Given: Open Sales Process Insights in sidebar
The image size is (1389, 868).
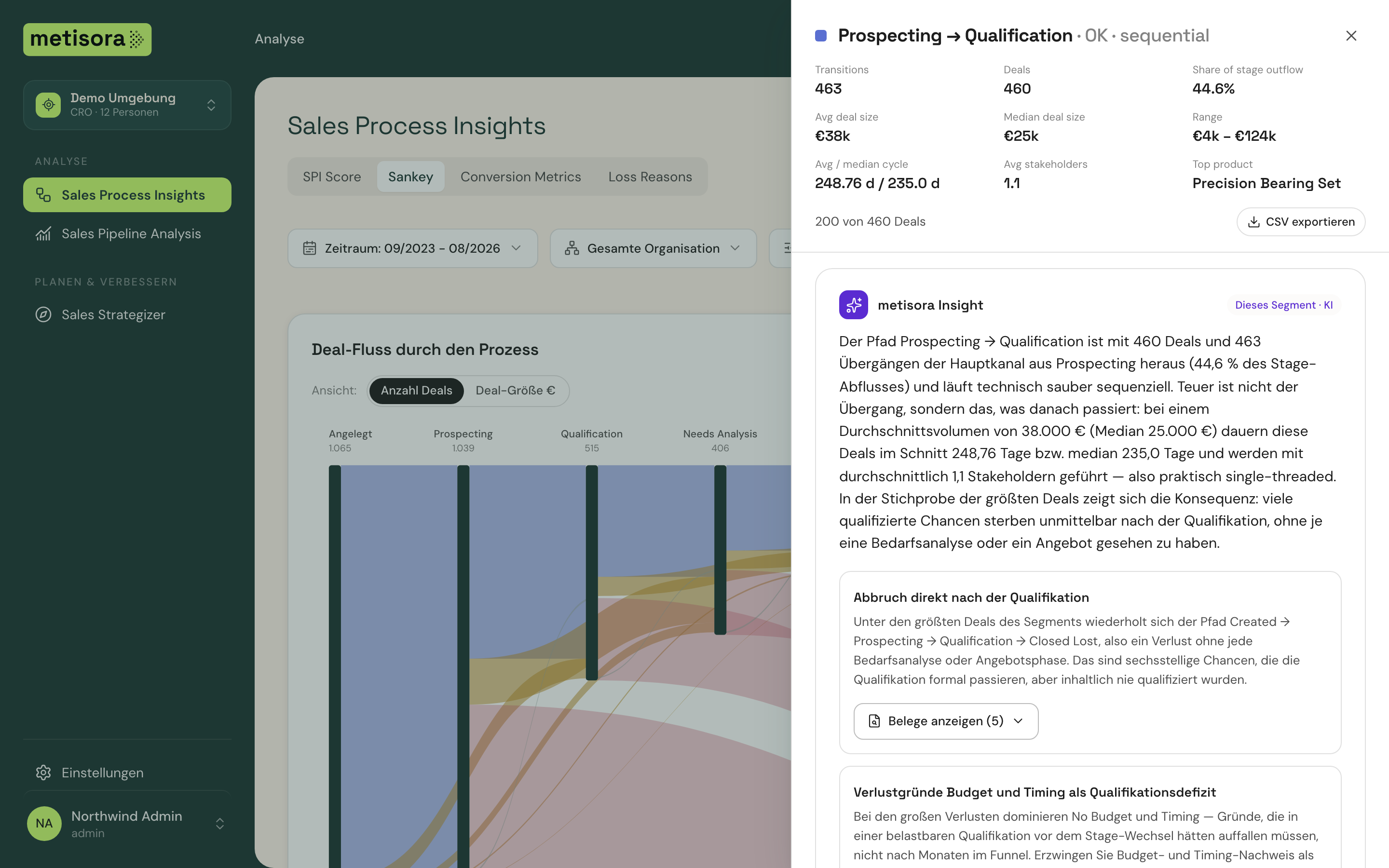Looking at the screenshot, I should (x=127, y=195).
